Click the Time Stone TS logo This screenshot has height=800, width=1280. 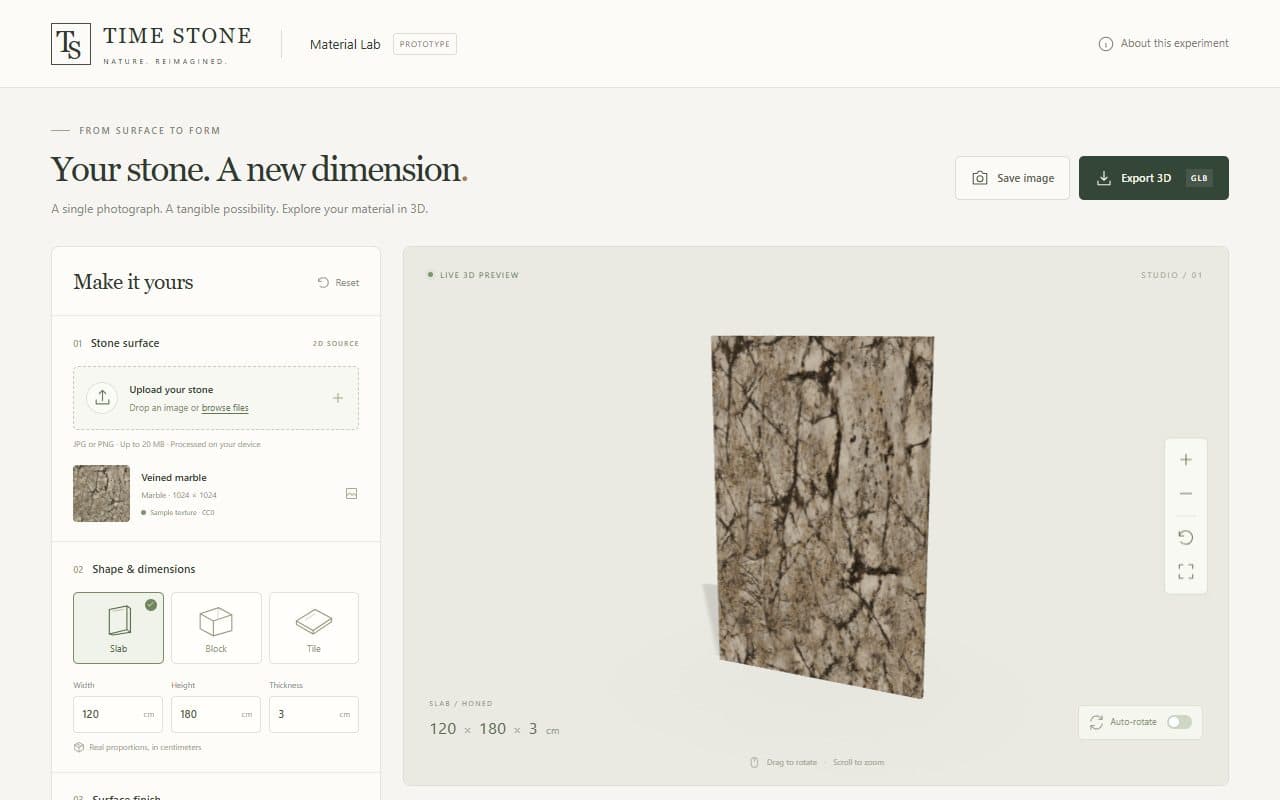(x=71, y=44)
